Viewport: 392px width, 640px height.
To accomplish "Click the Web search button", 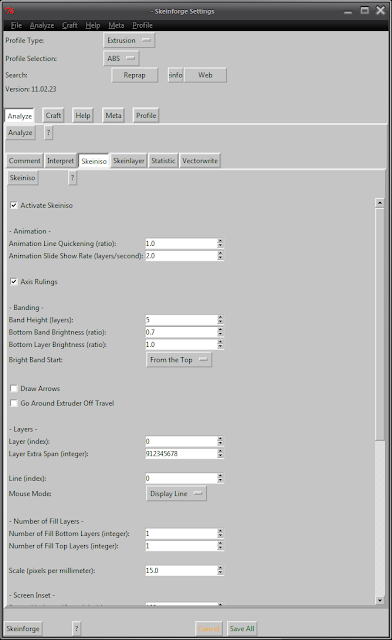I will pyautogui.click(x=205, y=75).
